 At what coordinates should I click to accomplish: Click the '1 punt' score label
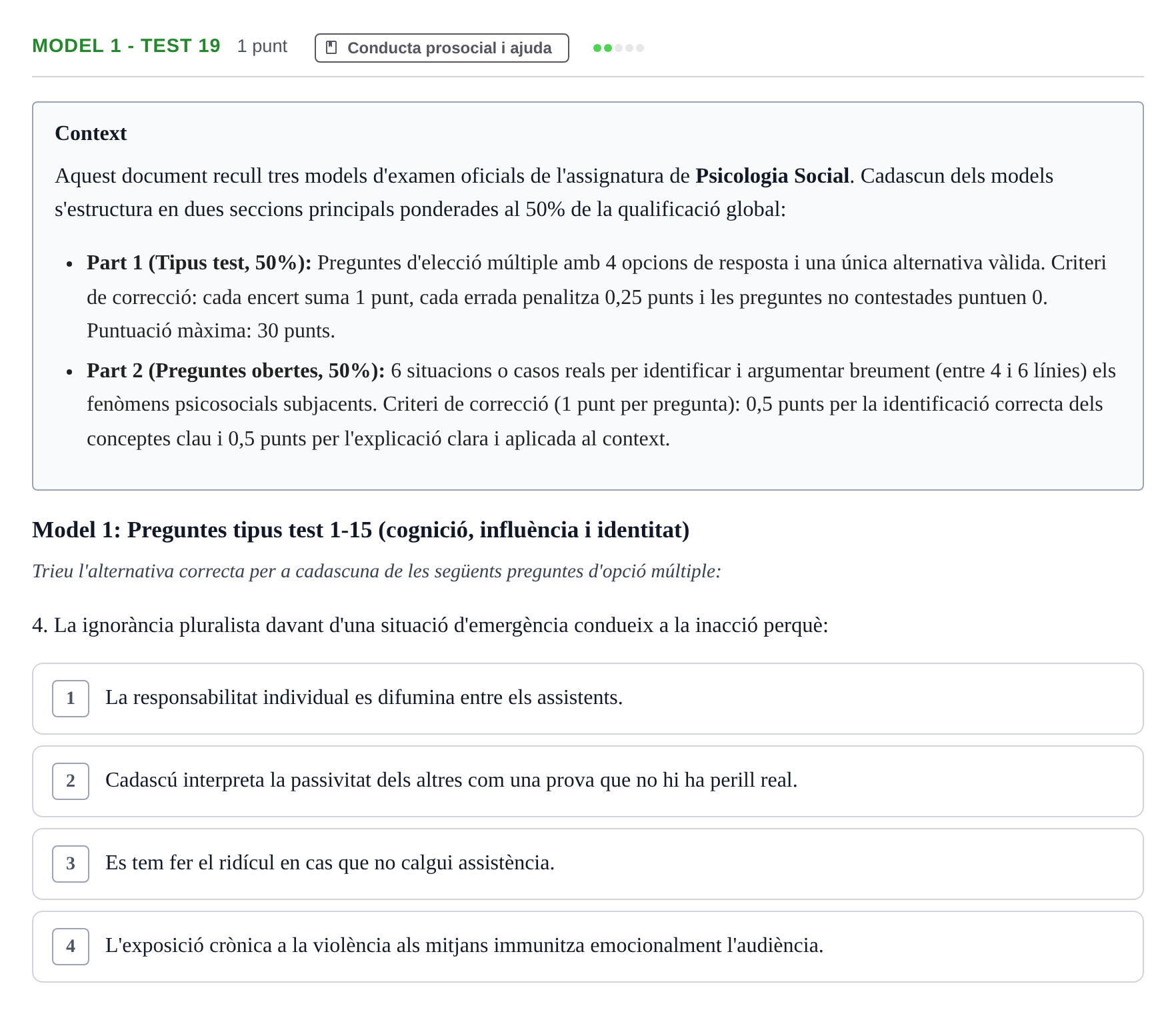click(262, 47)
